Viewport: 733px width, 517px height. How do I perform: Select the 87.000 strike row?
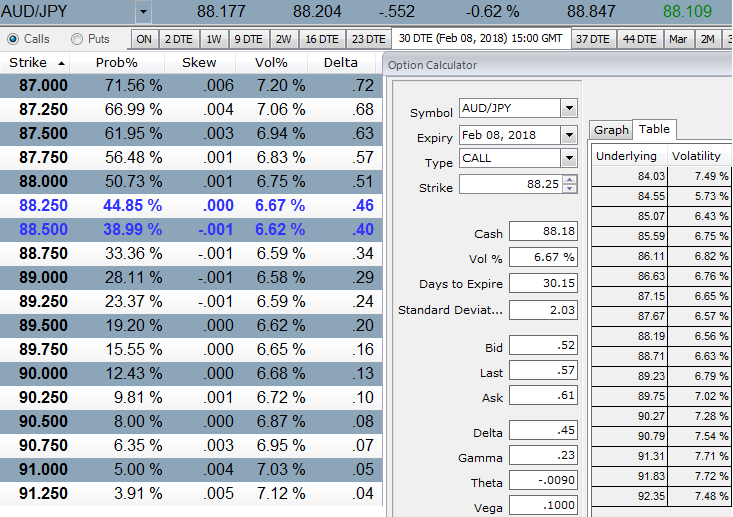tap(191, 86)
